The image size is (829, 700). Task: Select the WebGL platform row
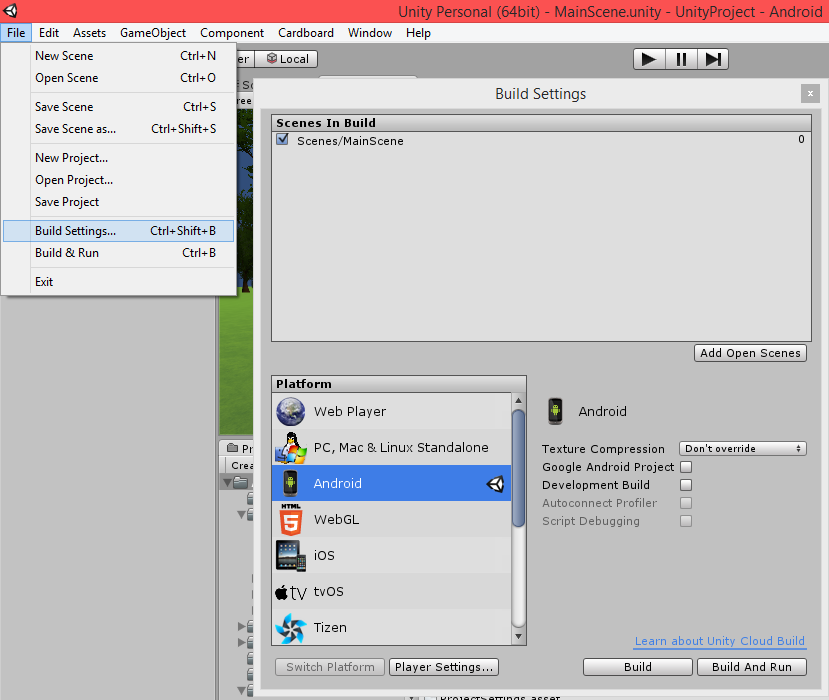click(391, 519)
